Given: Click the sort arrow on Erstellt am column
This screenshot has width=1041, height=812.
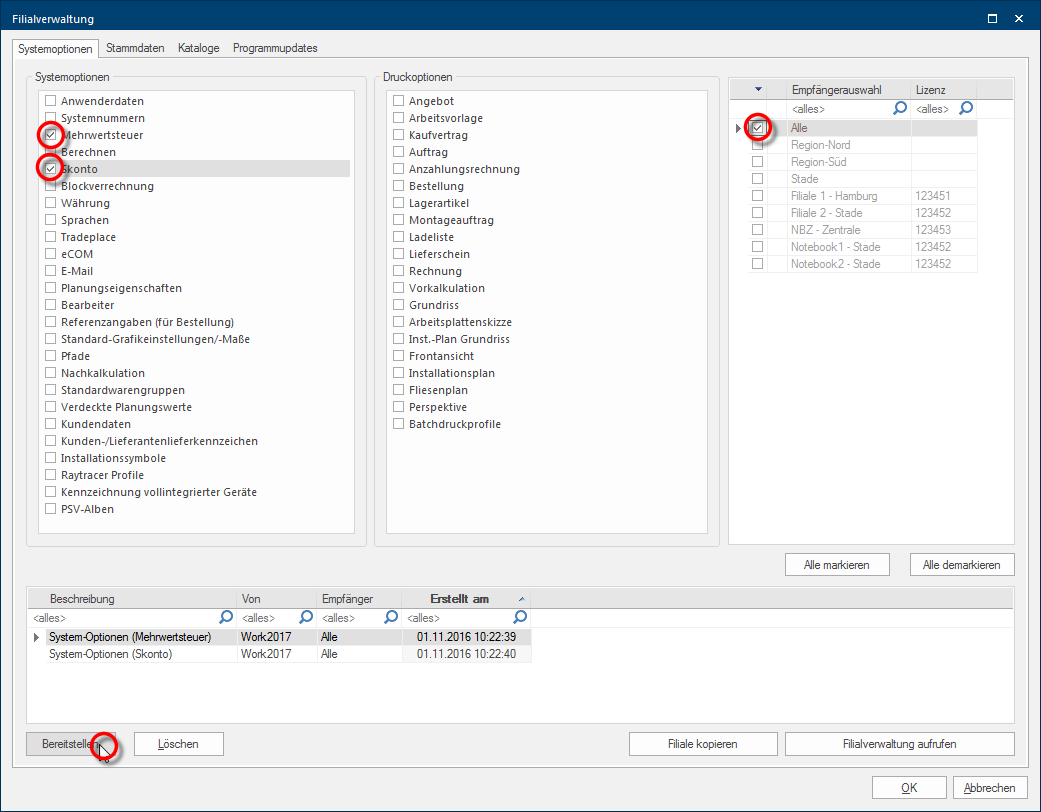Looking at the screenshot, I should point(521,599).
